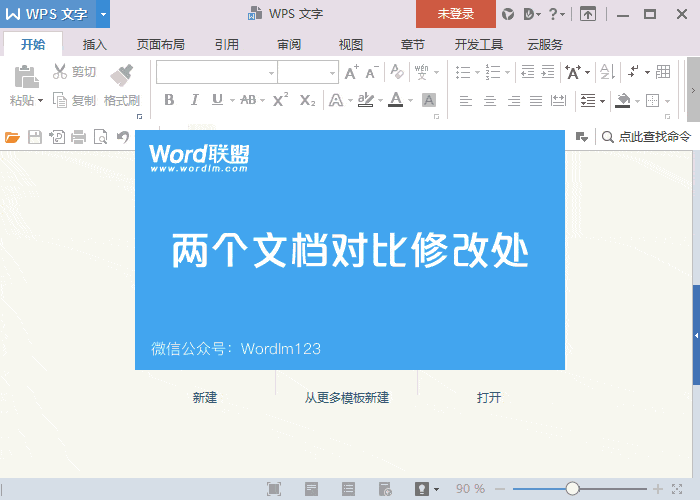The width and height of the screenshot is (700, 500).
Task: Increase font size with A+ icon
Action: (x=351, y=72)
